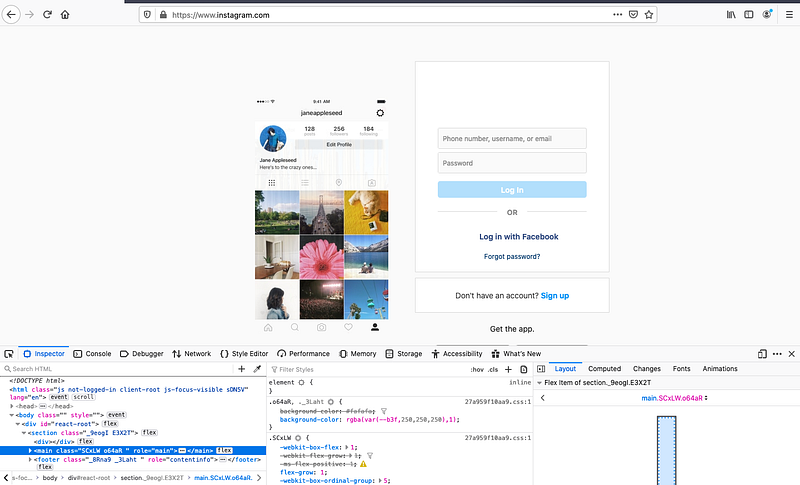Toggle flex badge on div#react-root

click(x=110, y=423)
